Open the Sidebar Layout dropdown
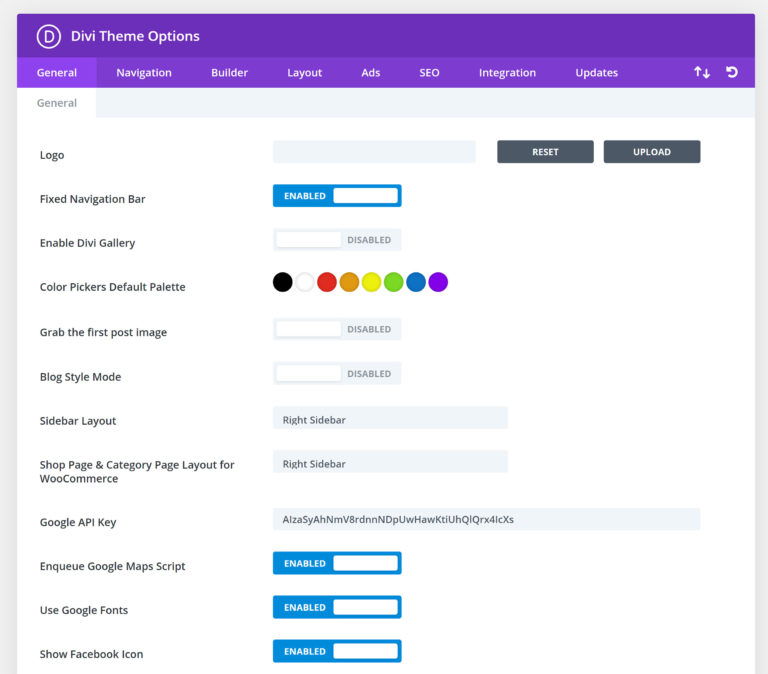The image size is (768, 674). [x=390, y=418]
